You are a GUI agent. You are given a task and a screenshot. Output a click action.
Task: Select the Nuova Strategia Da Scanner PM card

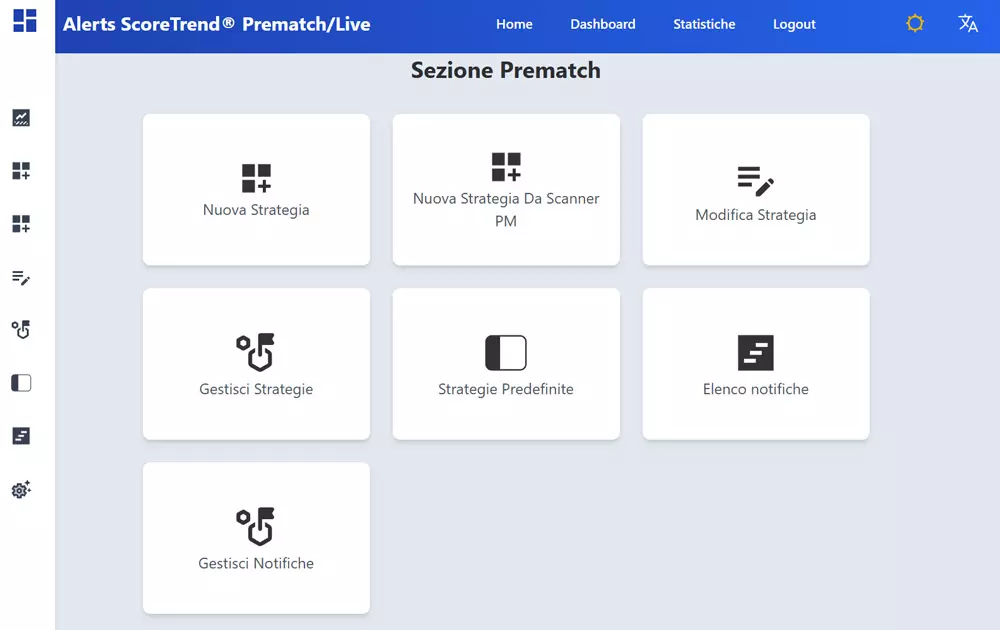506,190
